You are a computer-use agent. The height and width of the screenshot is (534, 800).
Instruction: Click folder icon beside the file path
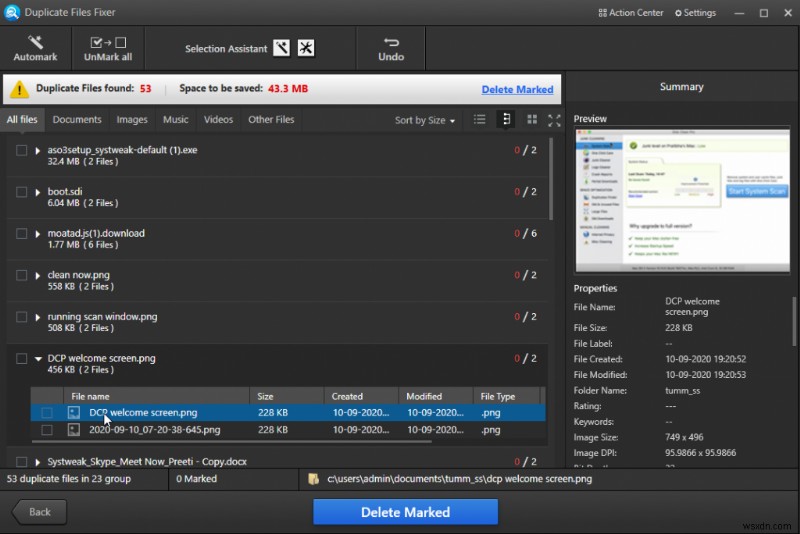point(313,479)
